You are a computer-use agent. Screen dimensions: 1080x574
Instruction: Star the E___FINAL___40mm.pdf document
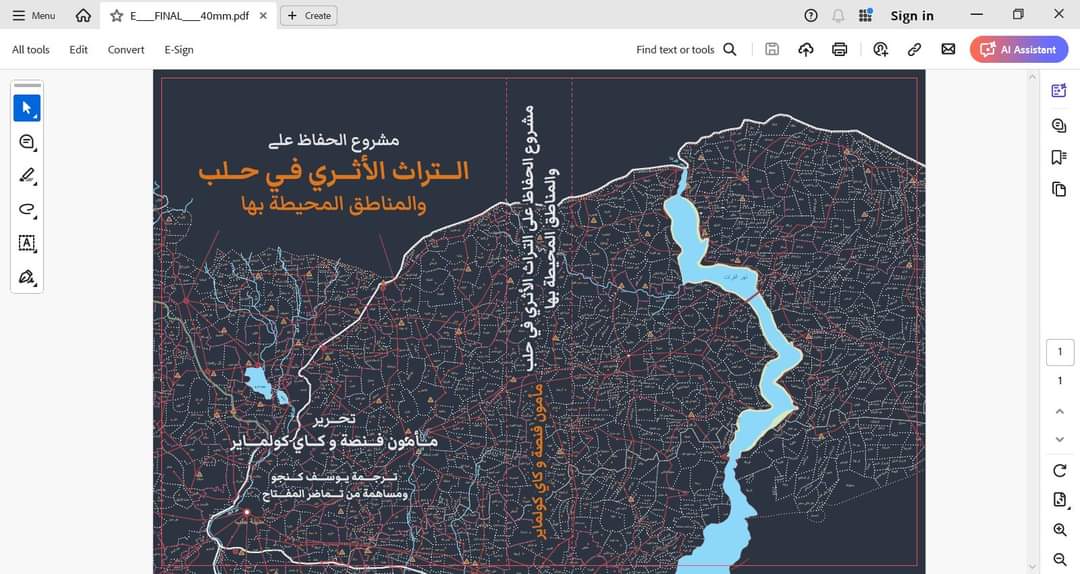116,15
